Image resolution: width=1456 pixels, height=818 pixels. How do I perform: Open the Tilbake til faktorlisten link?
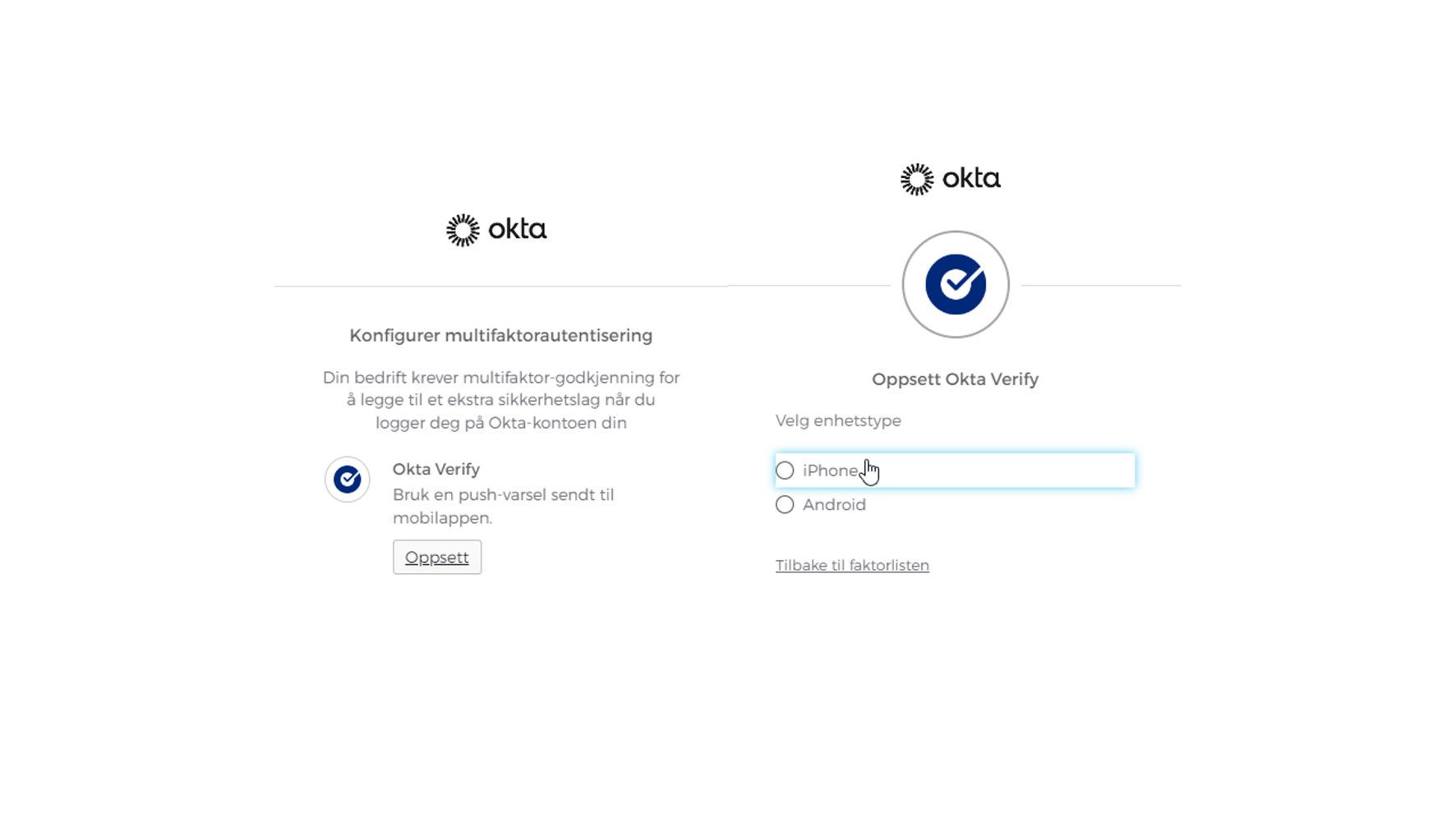click(x=852, y=565)
